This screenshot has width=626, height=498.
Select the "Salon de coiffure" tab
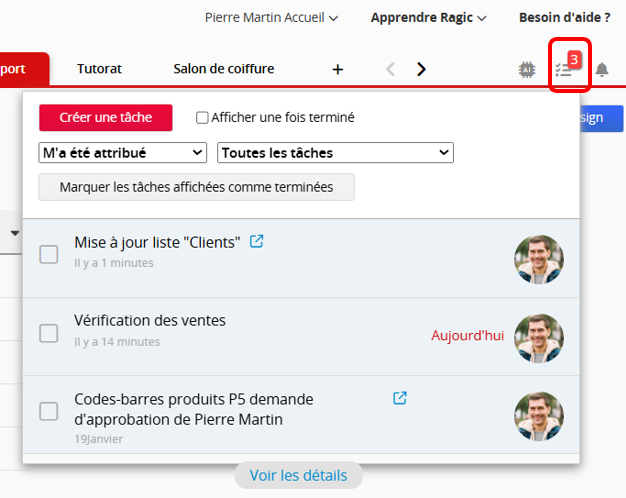coord(223,69)
